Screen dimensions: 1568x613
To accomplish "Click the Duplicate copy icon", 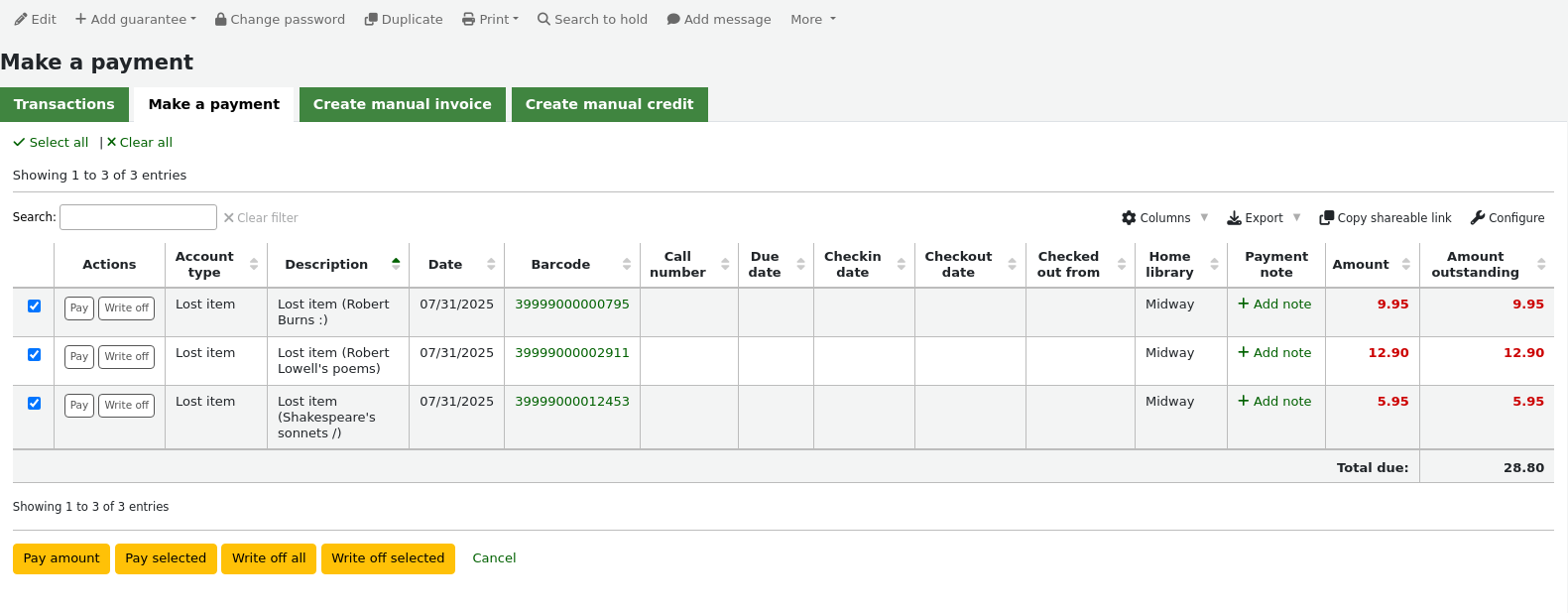I will click(x=371, y=19).
